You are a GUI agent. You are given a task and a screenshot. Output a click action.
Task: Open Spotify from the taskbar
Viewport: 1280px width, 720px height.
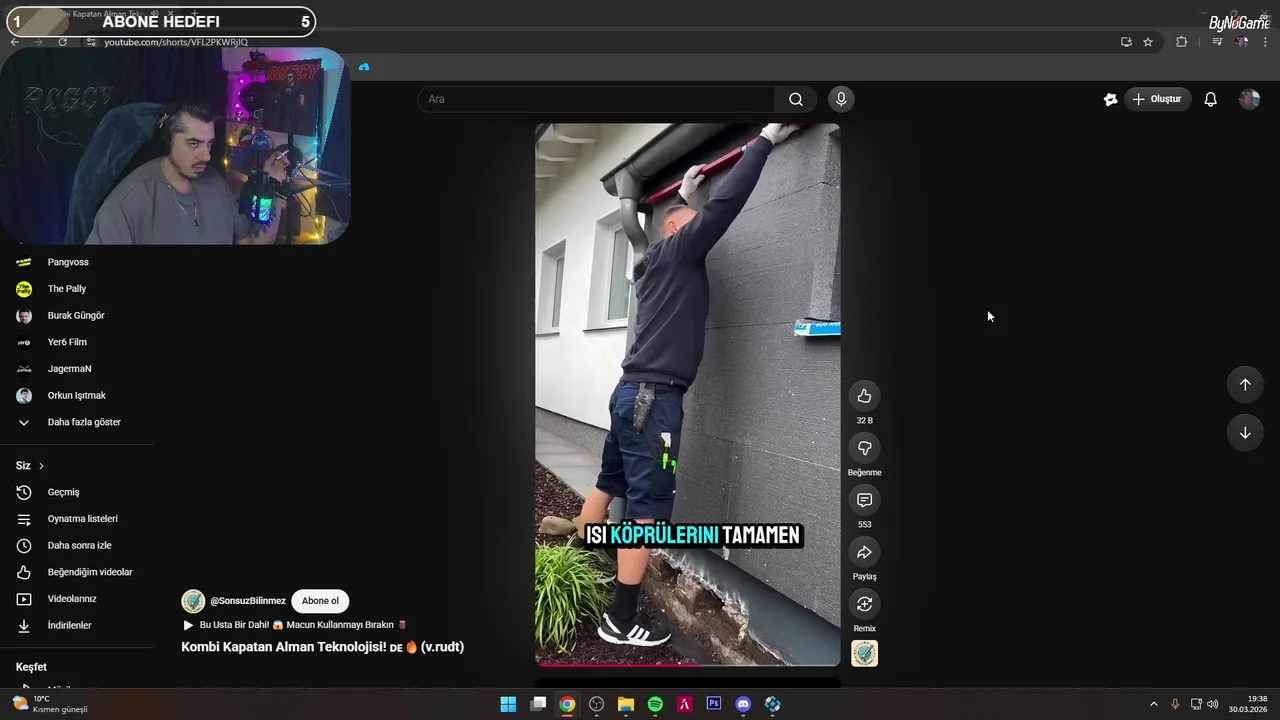click(655, 704)
